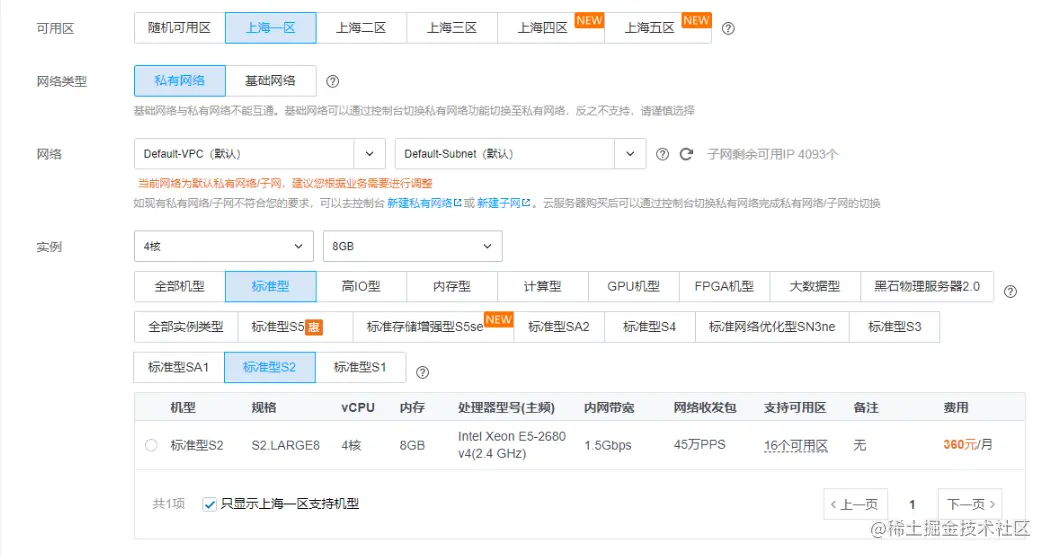Viewport: 1048px width, 556px height.
Task: Click the 1.5Gbps bandwidth value
Action: coord(608,445)
